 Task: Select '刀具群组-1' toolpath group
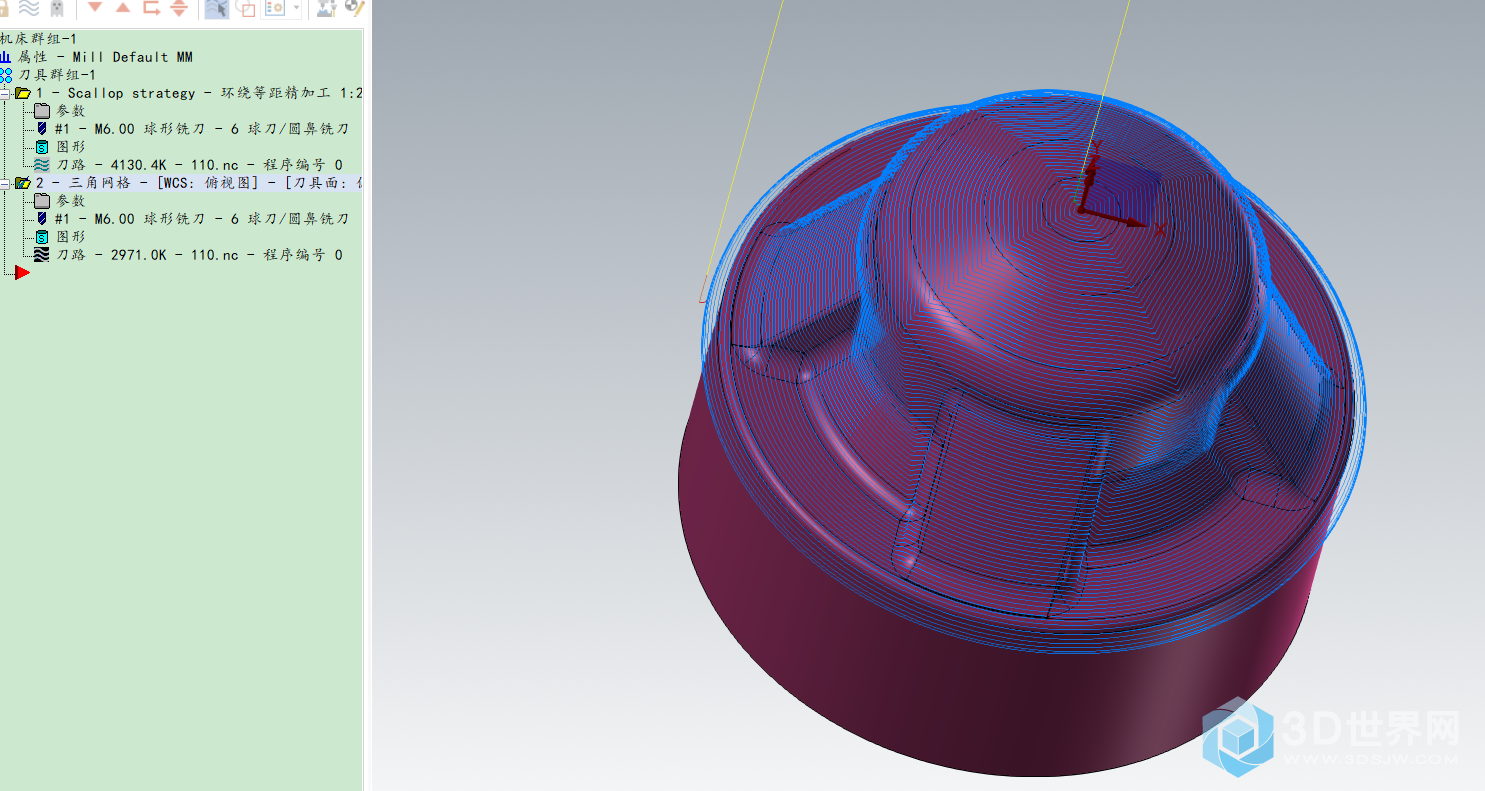pyautogui.click(x=57, y=75)
